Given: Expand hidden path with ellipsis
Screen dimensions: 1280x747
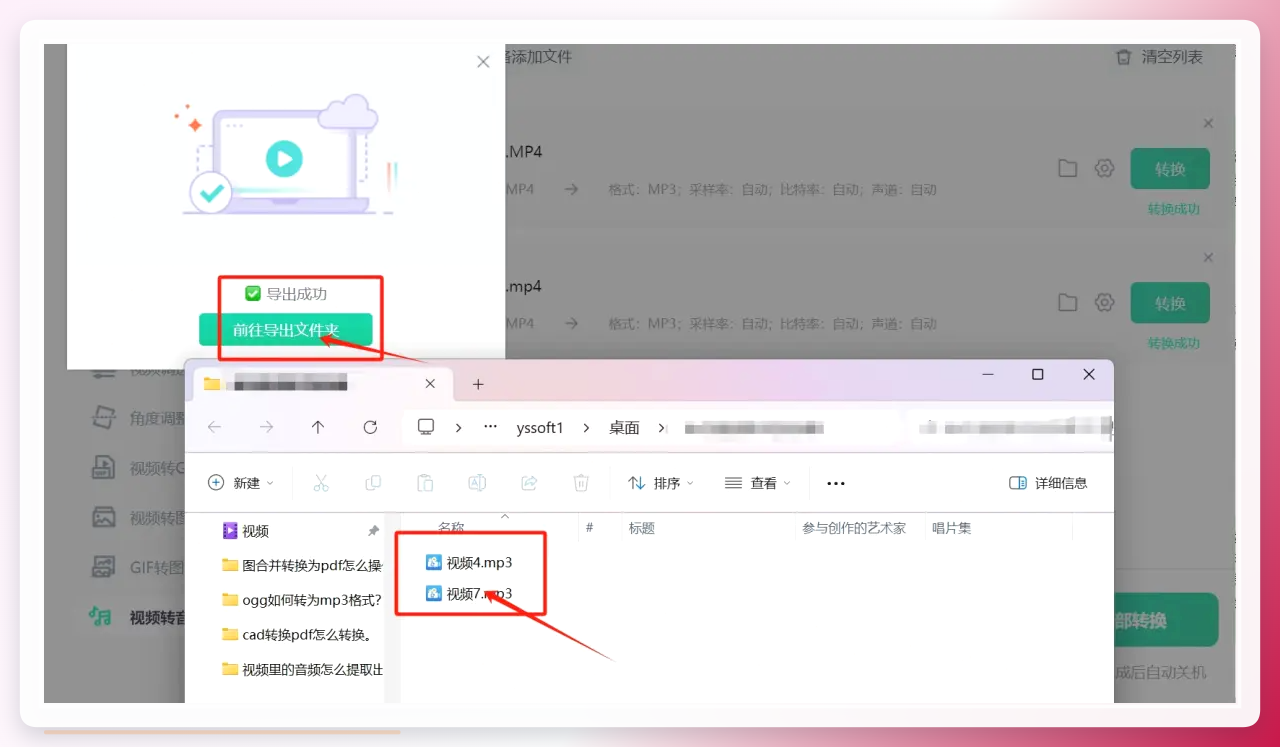Looking at the screenshot, I should point(490,427).
